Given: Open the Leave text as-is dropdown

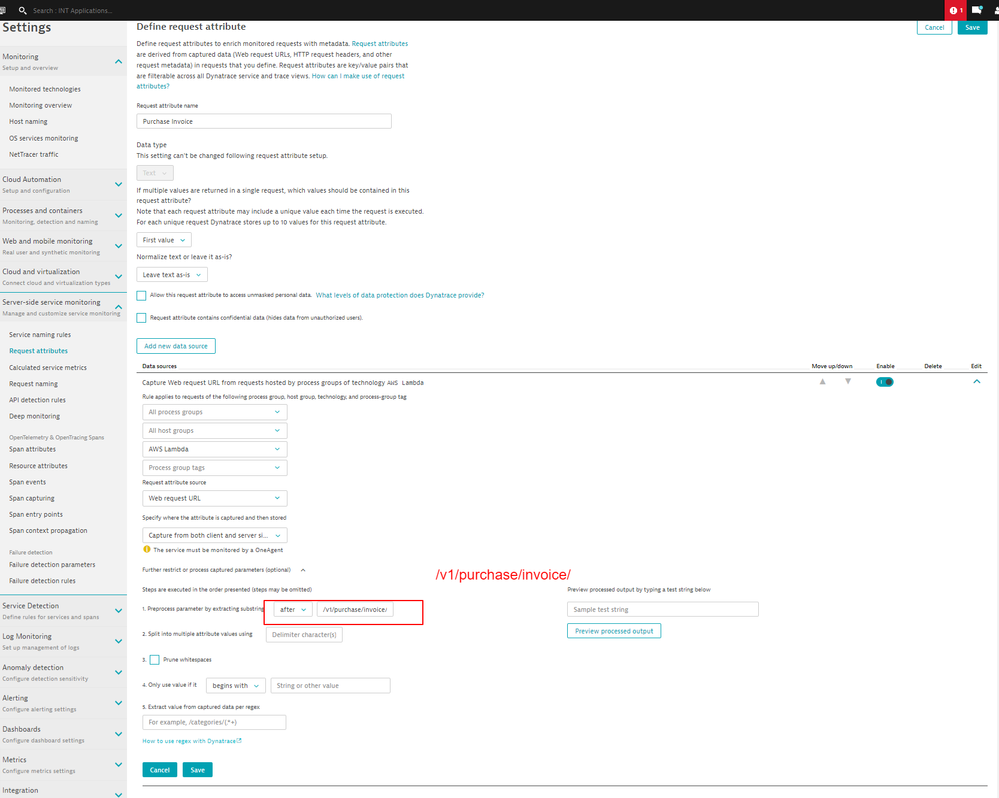Looking at the screenshot, I should [172, 274].
